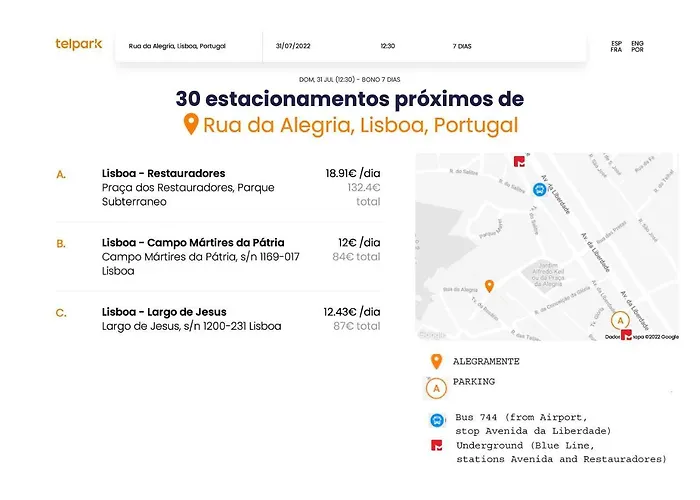The image size is (700, 500).
Task: Open the 7 DIAS duration selector
Action: pos(462,46)
